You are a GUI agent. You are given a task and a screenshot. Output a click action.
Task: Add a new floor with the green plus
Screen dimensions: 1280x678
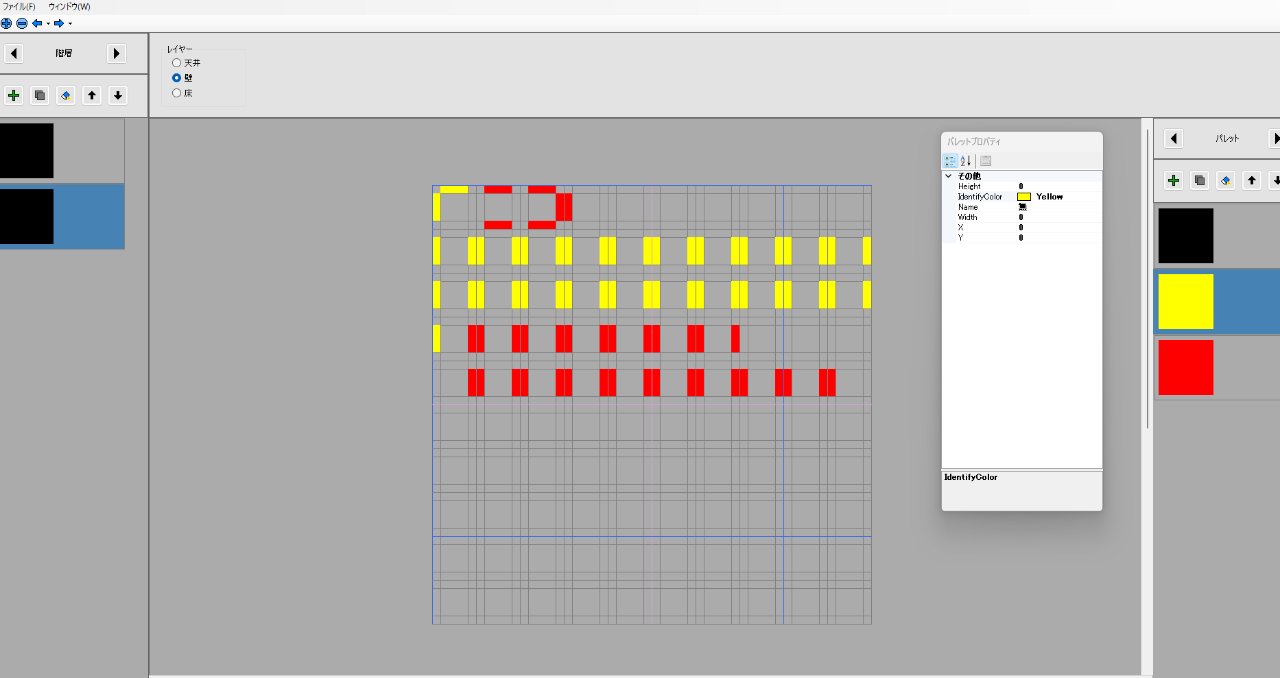point(14,96)
